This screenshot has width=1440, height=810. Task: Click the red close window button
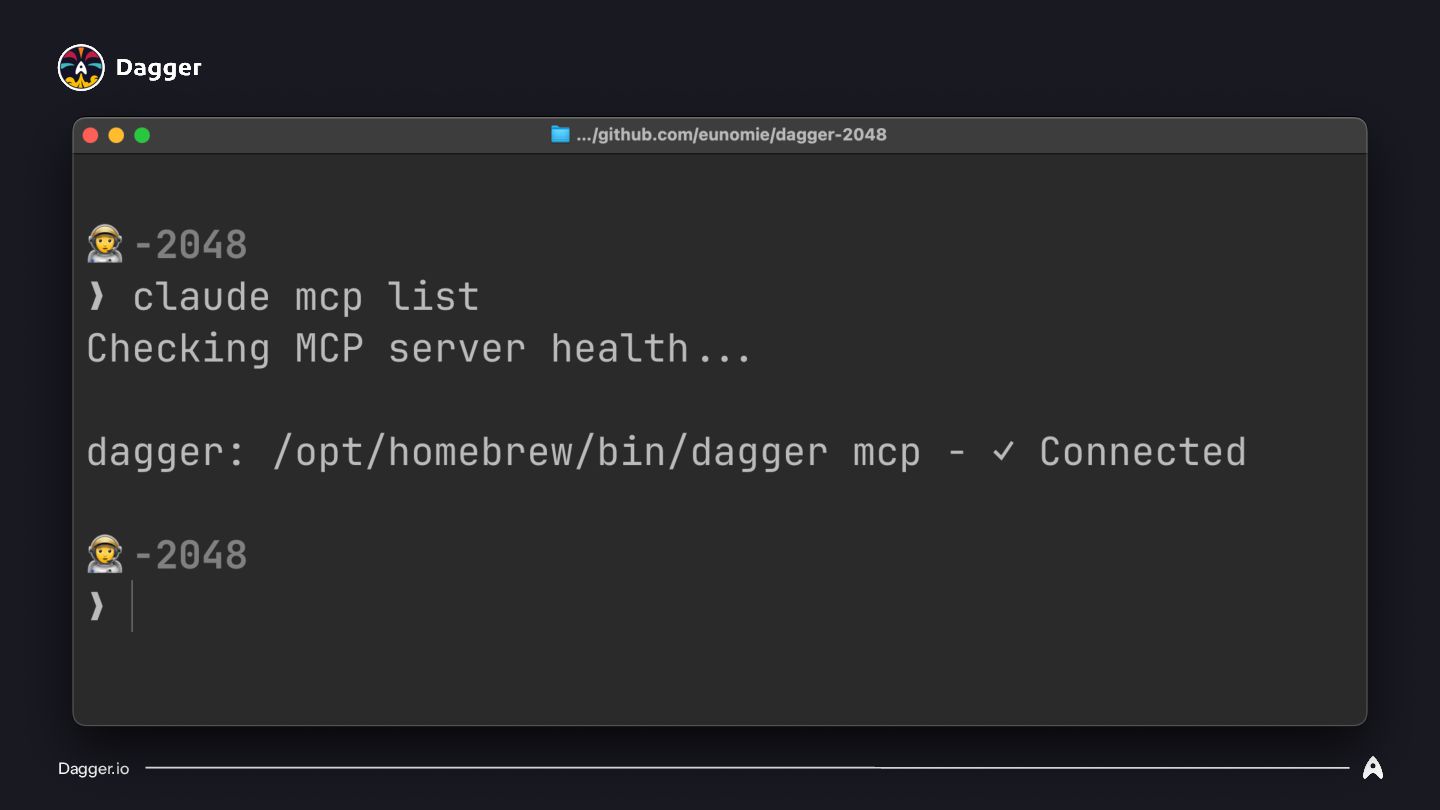[91, 135]
